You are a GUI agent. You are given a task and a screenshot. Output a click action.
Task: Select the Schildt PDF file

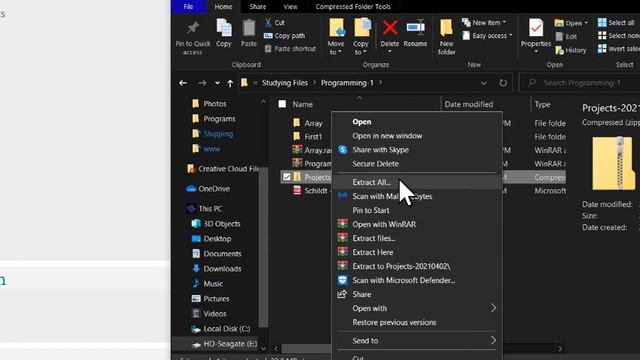coord(310,191)
